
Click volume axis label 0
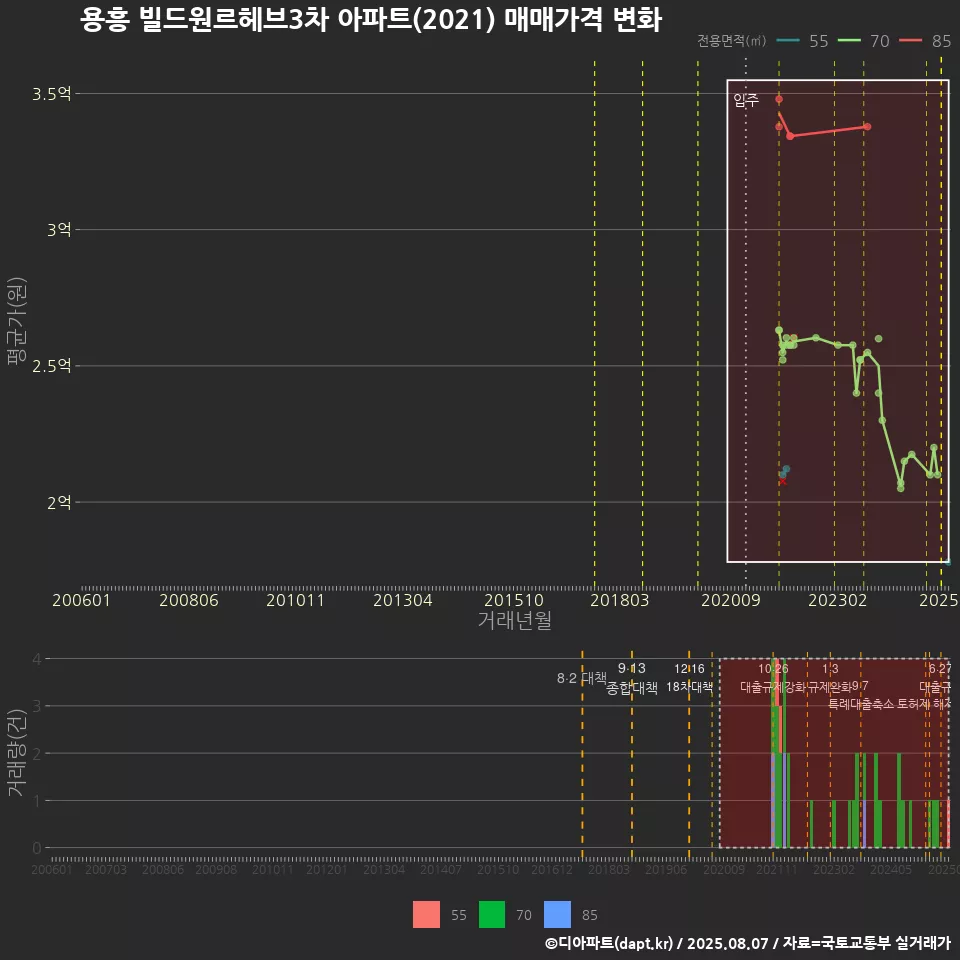click(37, 848)
